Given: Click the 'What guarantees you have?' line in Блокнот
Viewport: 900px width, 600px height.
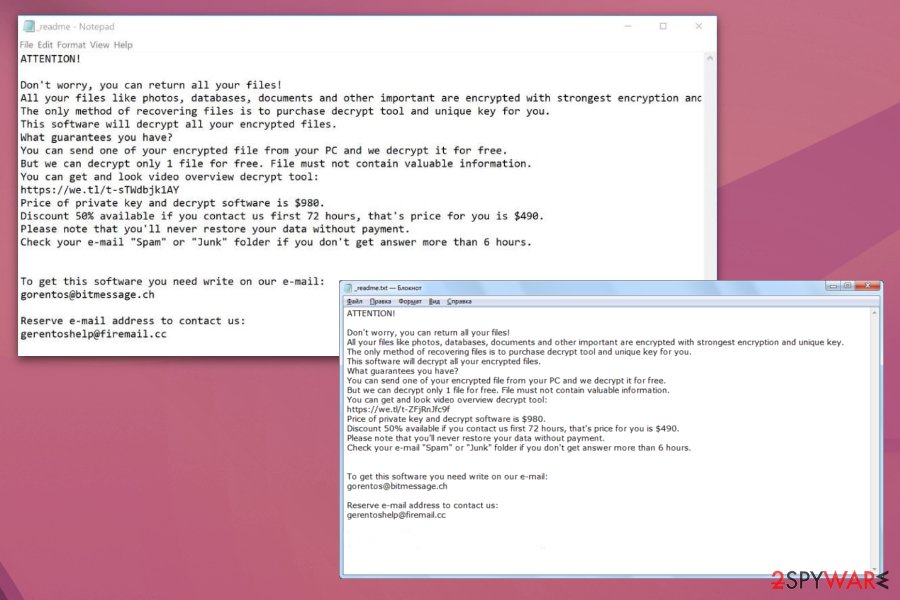Looking at the screenshot, I should [x=402, y=371].
